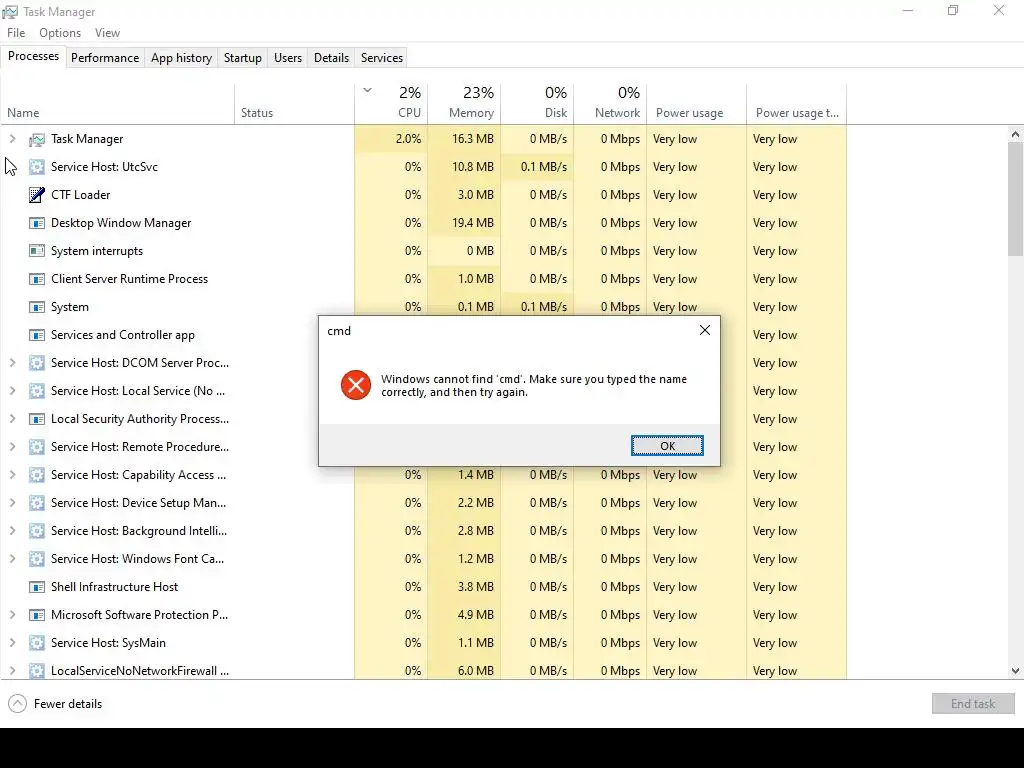Click the red error icon in cmd dialog
The height and width of the screenshot is (768, 1024).
click(356, 385)
